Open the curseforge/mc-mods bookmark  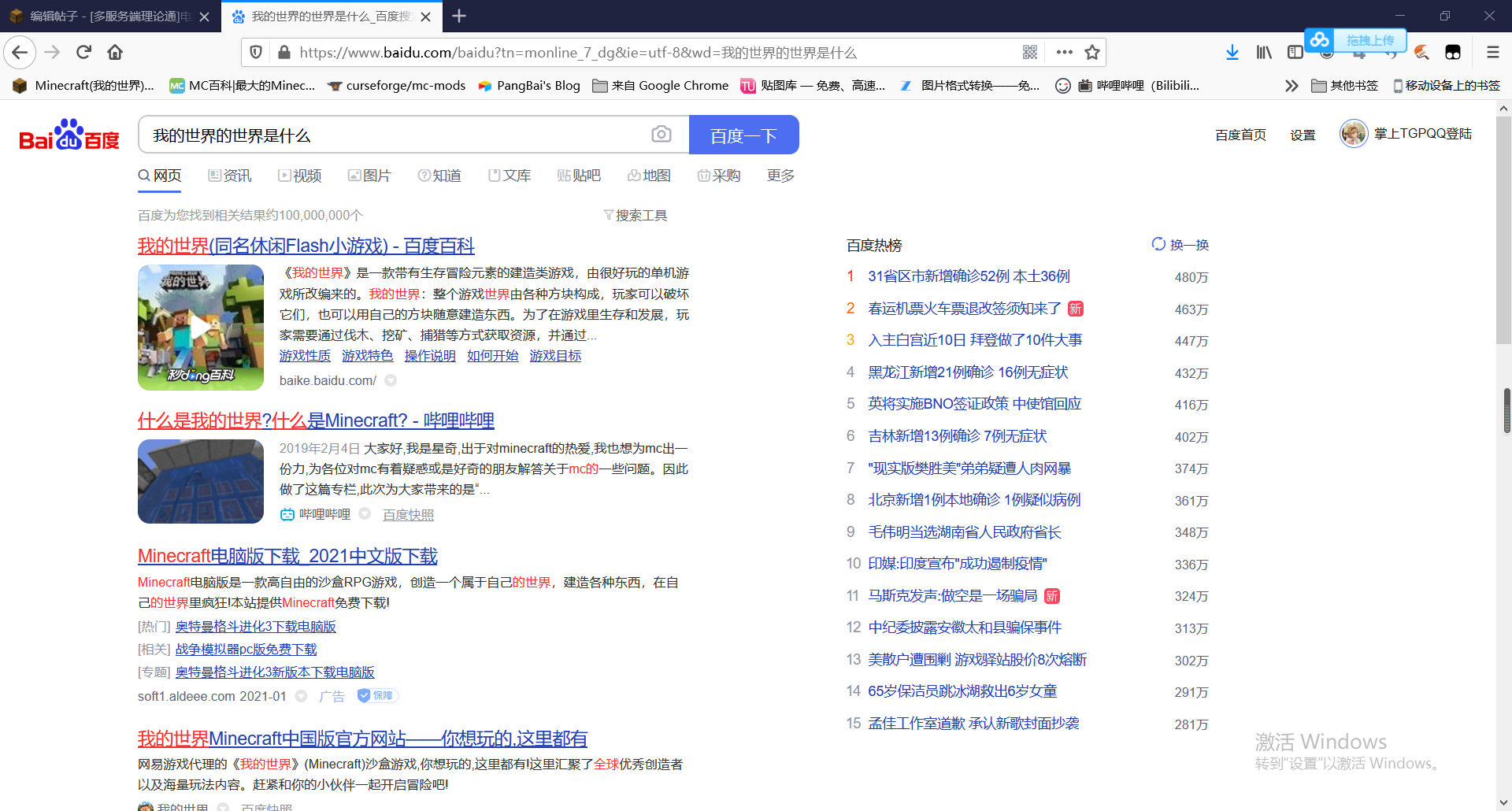[397, 86]
